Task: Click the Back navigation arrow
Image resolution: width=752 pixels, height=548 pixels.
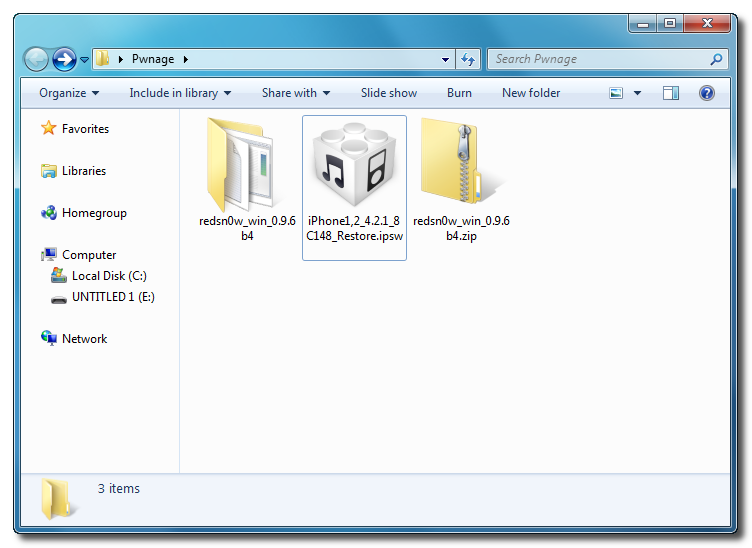Action: coord(37,60)
